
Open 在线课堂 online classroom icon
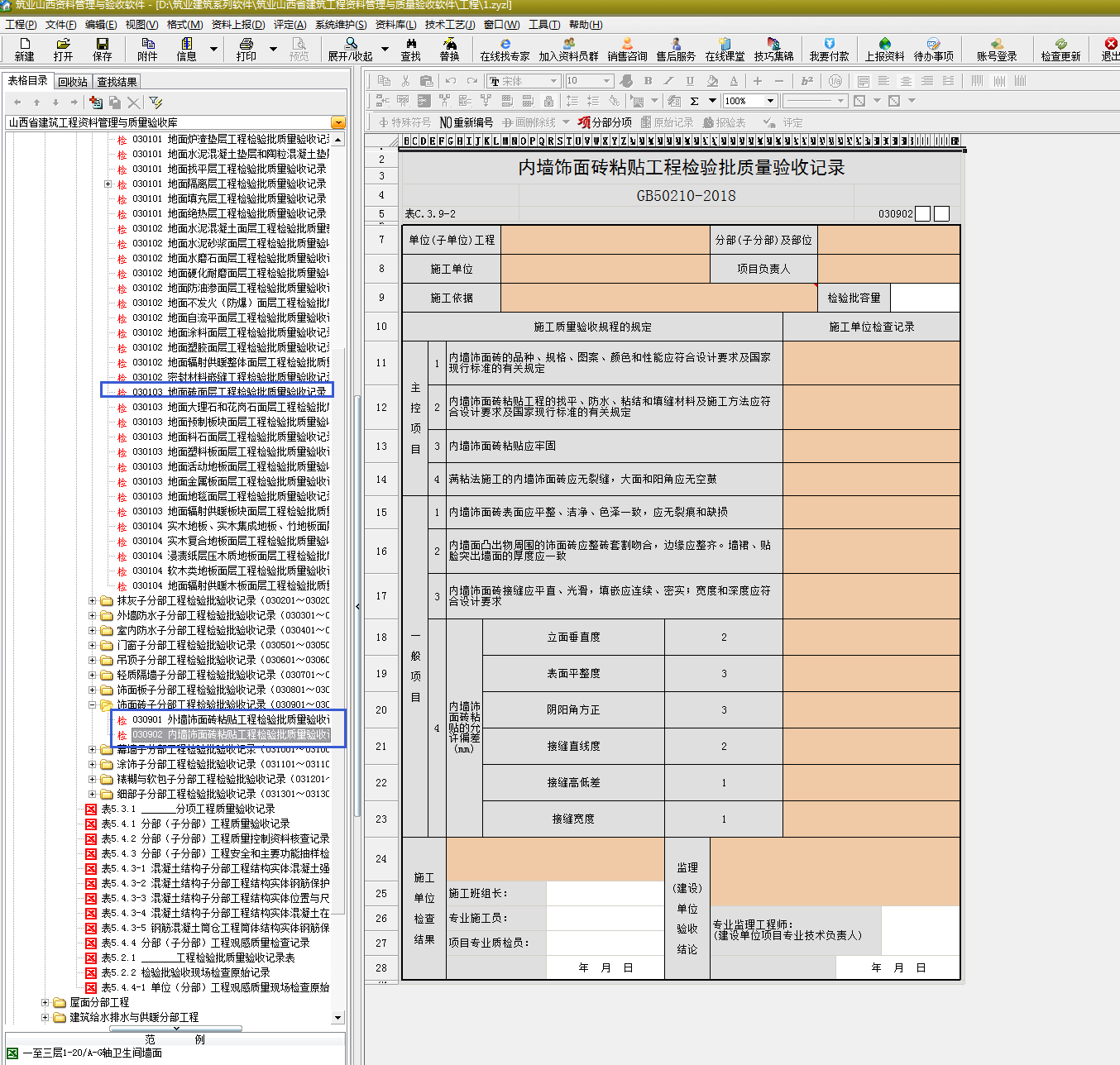click(x=725, y=49)
